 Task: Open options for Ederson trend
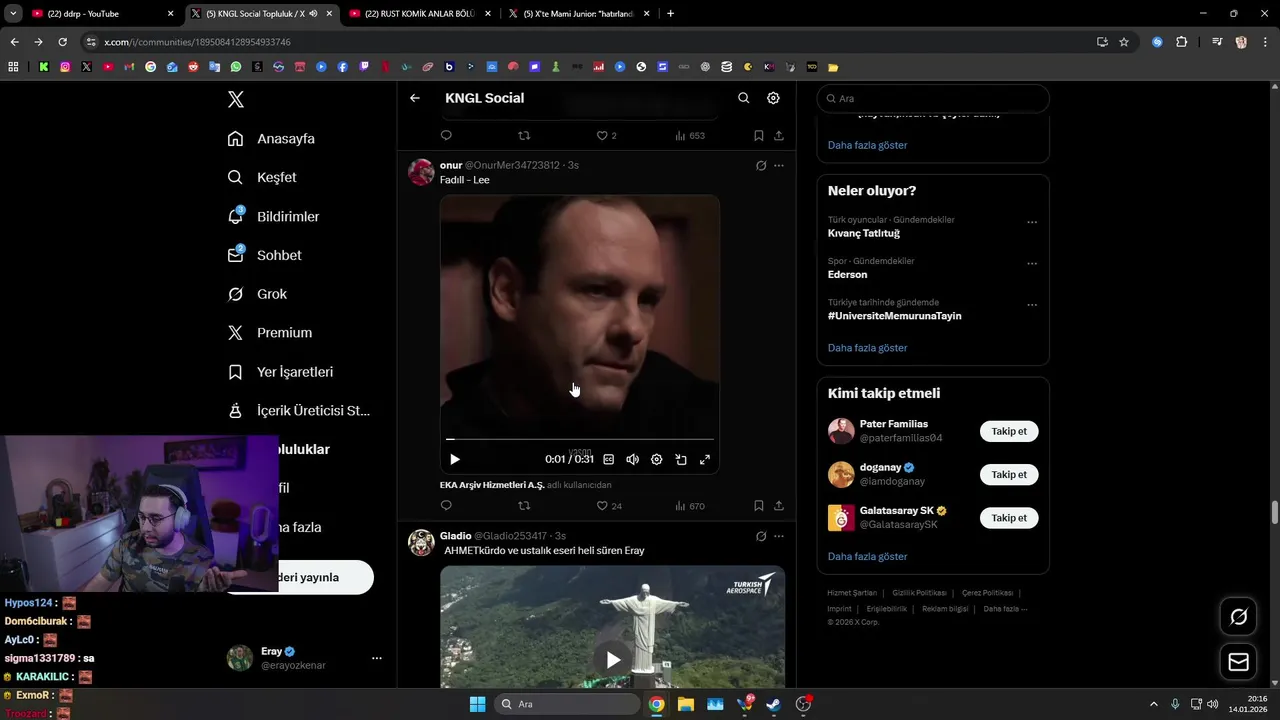coord(1032,263)
